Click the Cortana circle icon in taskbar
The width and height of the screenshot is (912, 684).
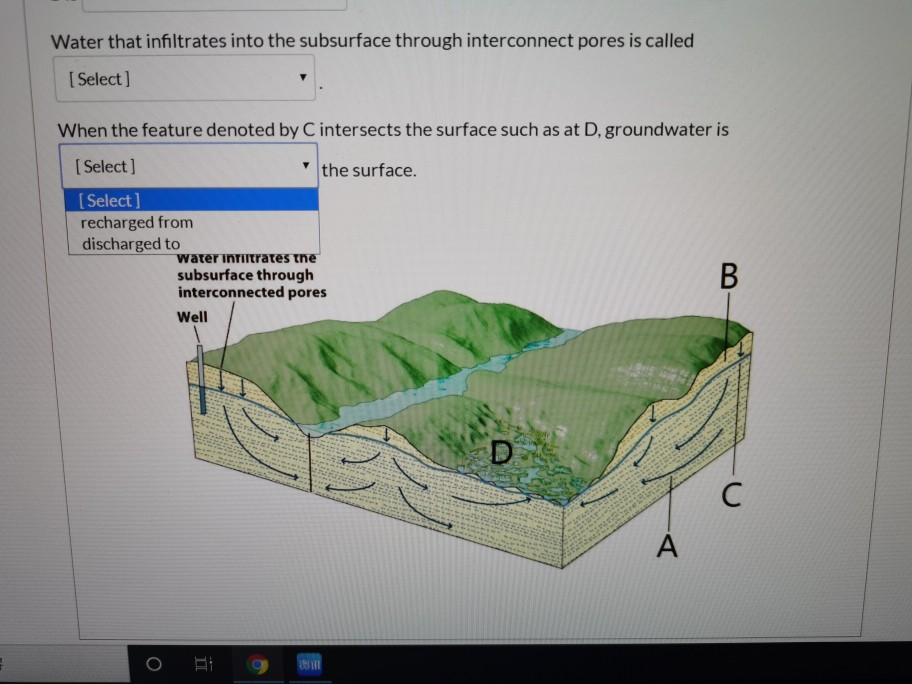pyautogui.click(x=154, y=664)
